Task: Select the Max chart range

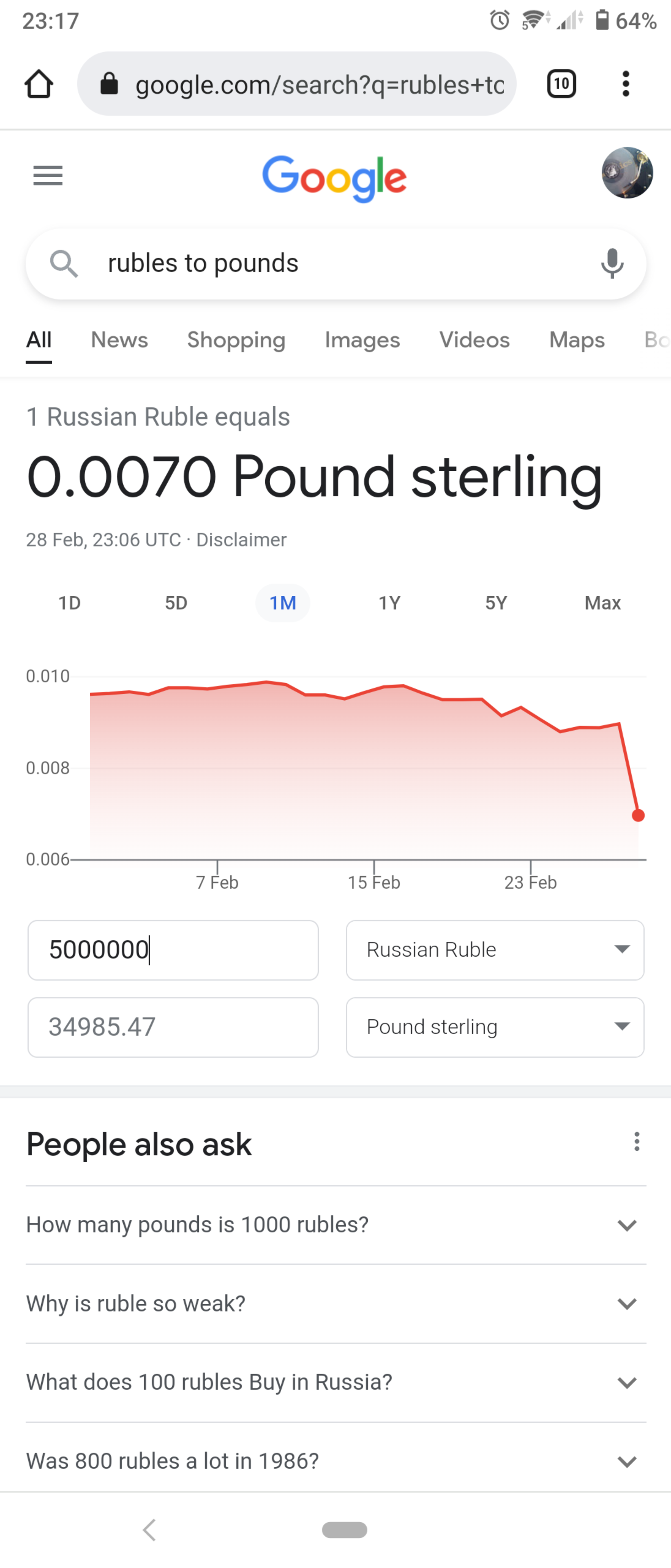Action: pyautogui.click(x=602, y=603)
